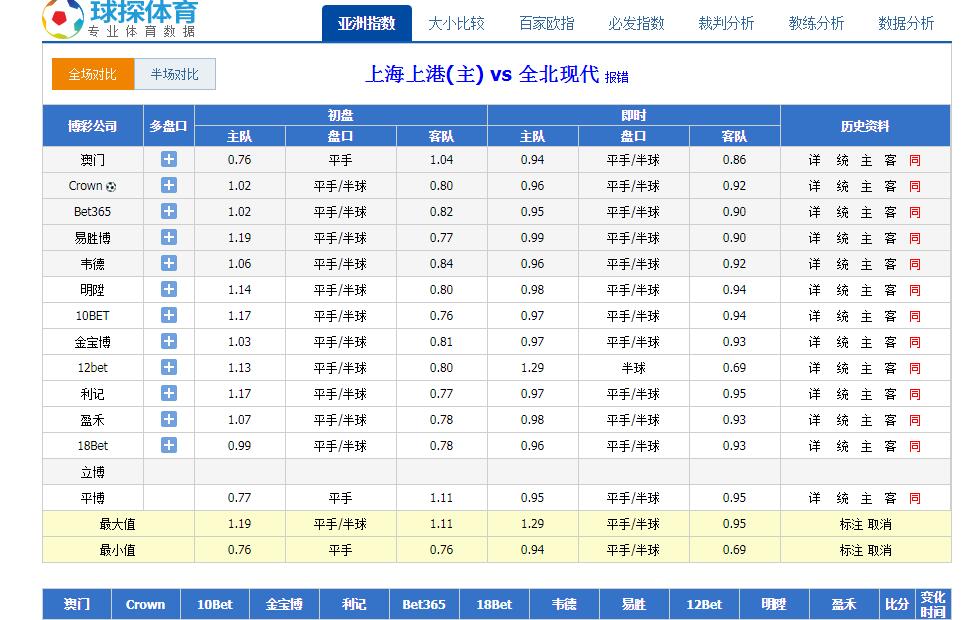
Task: Click 变化时间 header in bottom table
Action: tap(933, 605)
